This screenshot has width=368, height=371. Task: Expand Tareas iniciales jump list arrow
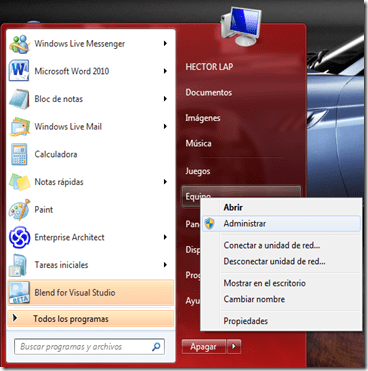pos(165,265)
